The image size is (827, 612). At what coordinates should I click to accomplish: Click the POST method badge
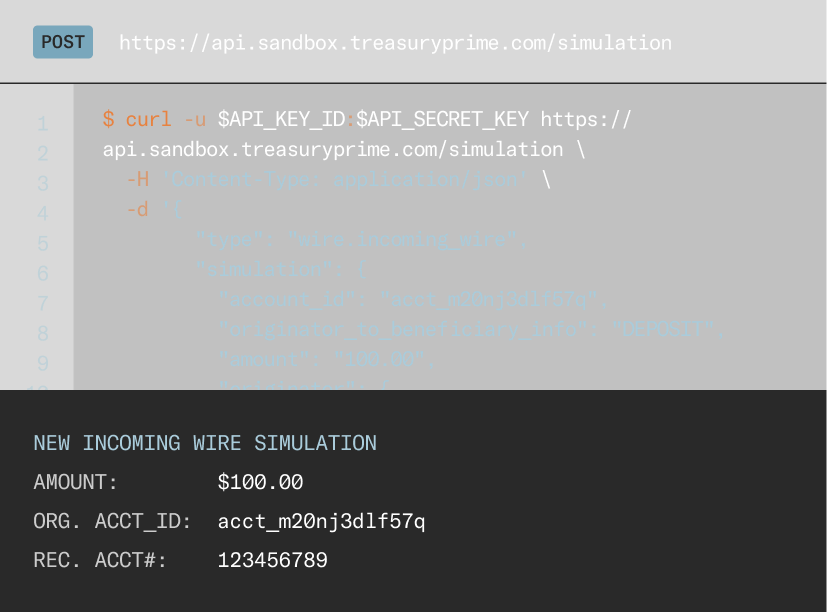pyautogui.click(x=63, y=42)
